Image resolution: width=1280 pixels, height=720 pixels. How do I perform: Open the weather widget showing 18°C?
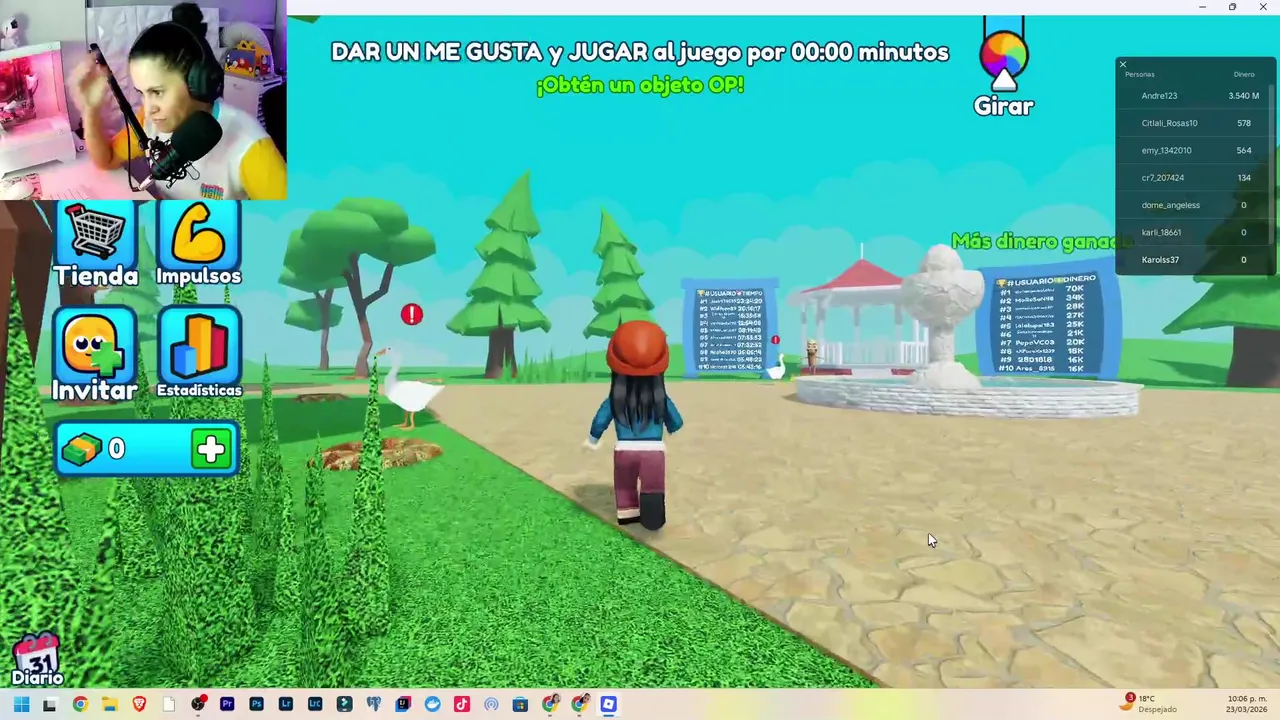pyautogui.click(x=1150, y=704)
